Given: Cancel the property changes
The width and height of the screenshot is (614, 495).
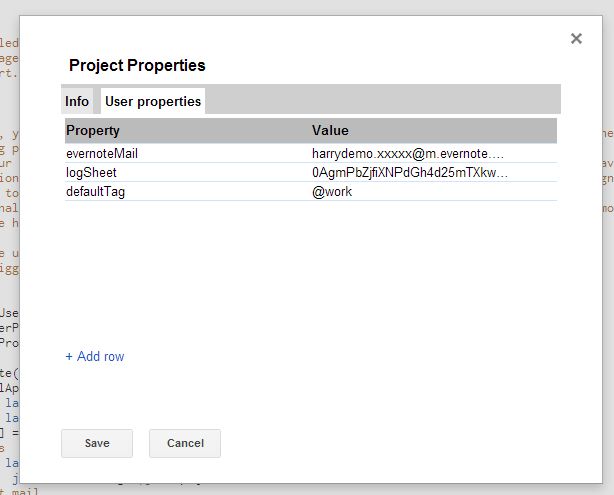Looking at the screenshot, I should coord(185,443).
